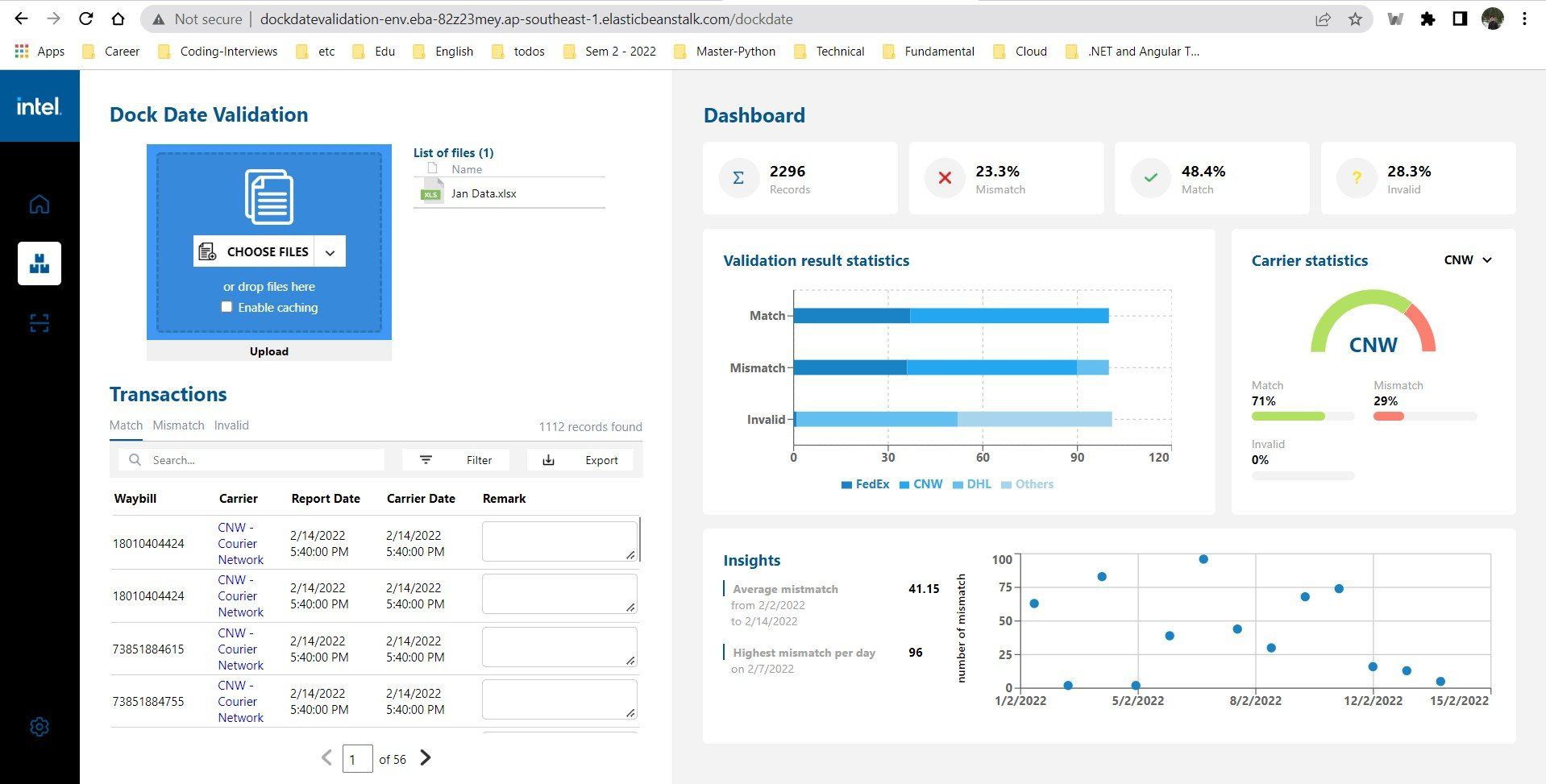Viewport: 1546px width, 784px height.
Task: Go to next transactions page
Action: tap(426, 757)
